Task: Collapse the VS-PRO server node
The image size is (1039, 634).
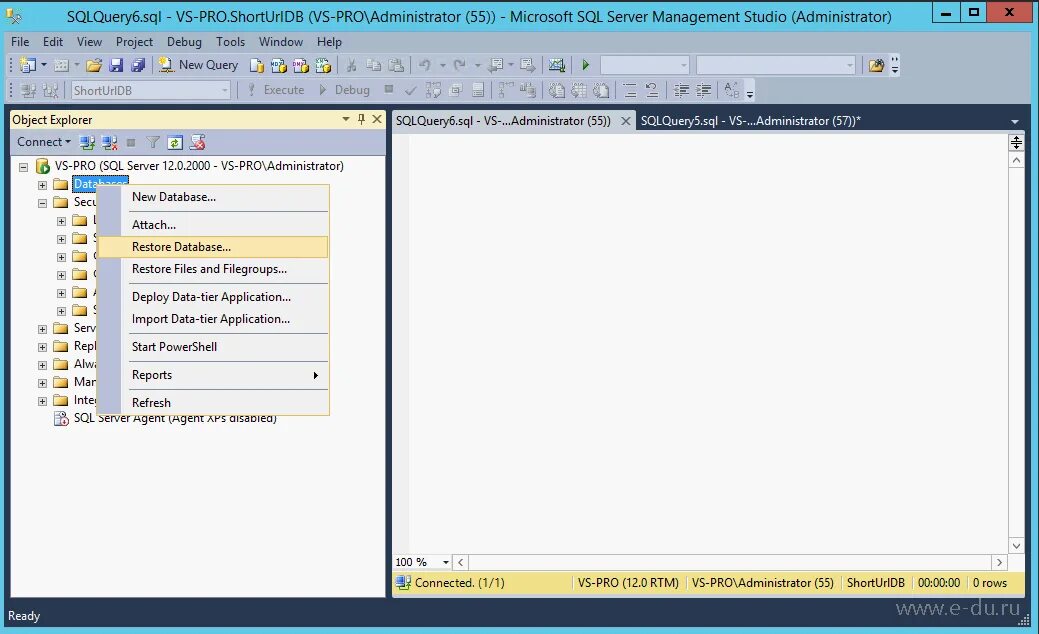Action: coord(23,166)
